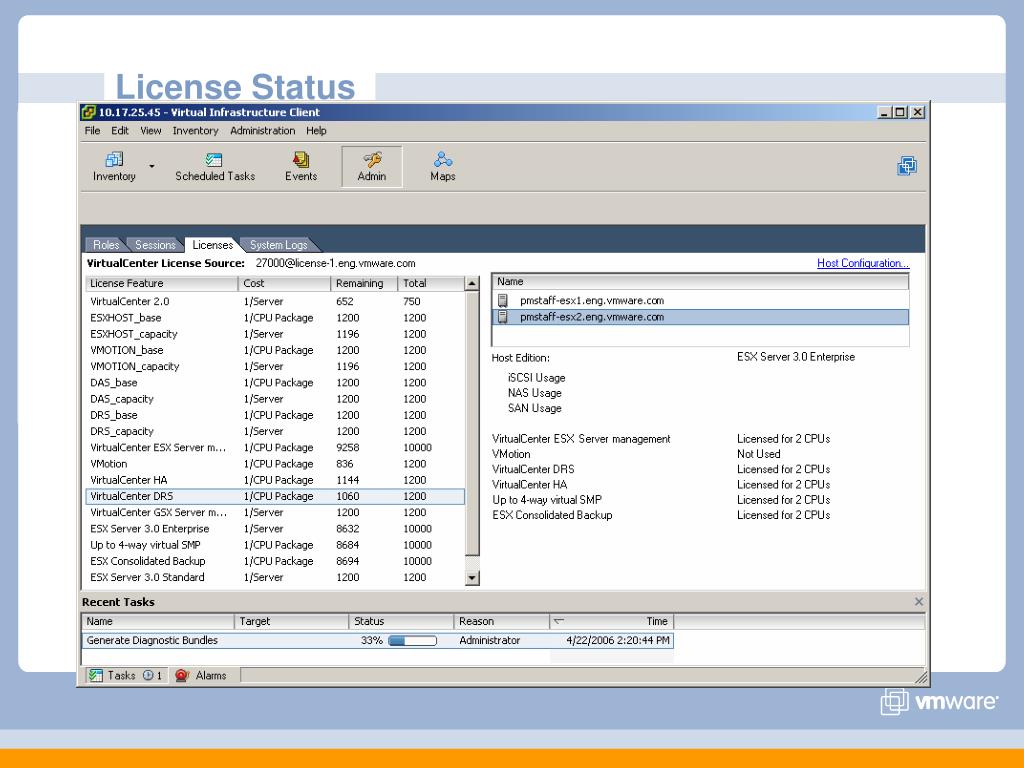Image resolution: width=1024 pixels, height=768 pixels.
Task: Select the DRS_capacity license row
Action: click(275, 431)
